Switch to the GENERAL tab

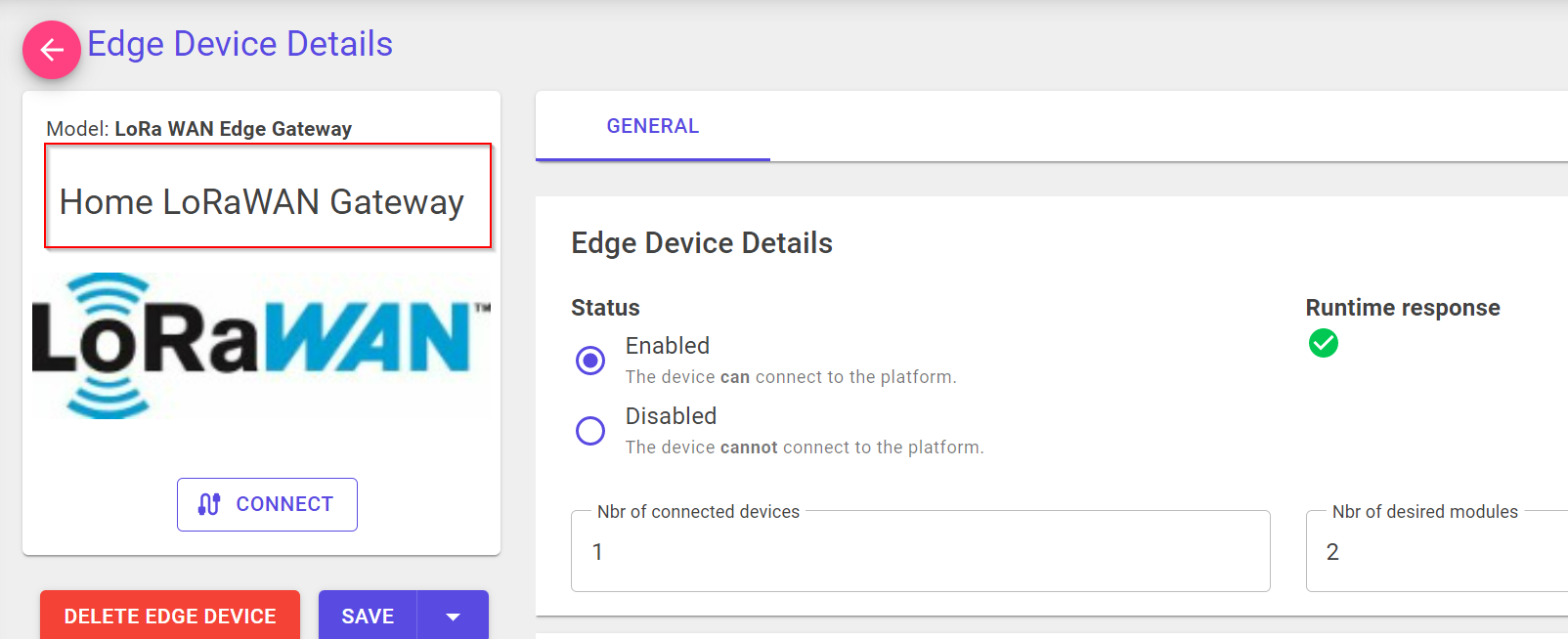tap(652, 125)
